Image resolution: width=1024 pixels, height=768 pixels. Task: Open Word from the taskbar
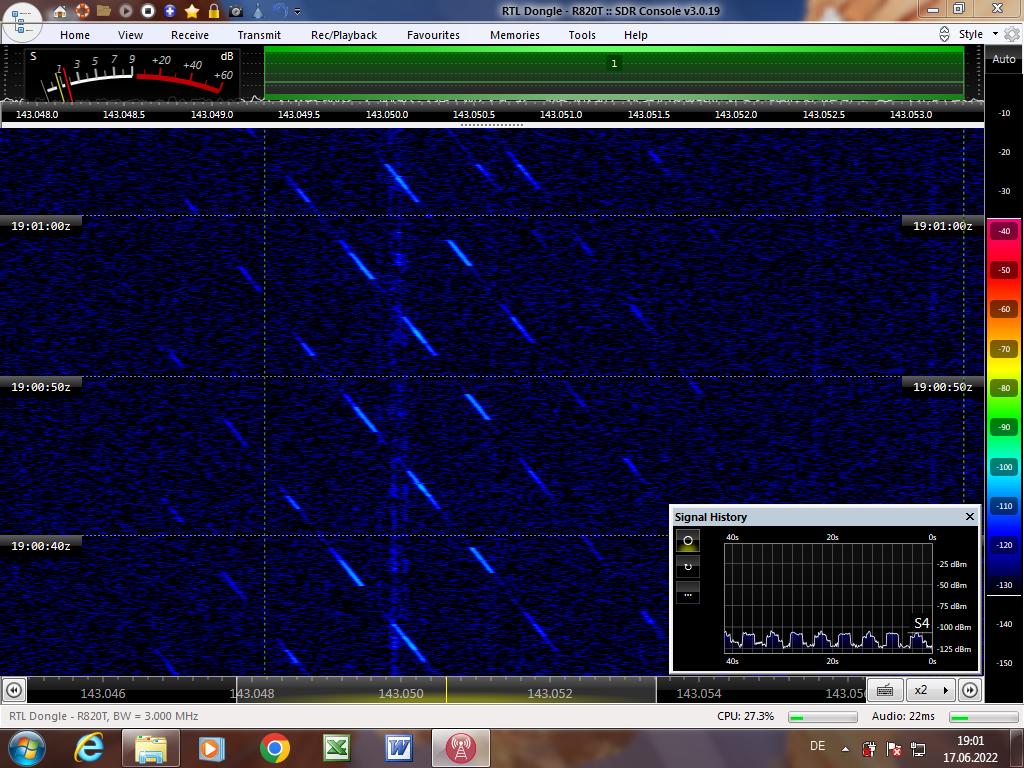point(398,748)
